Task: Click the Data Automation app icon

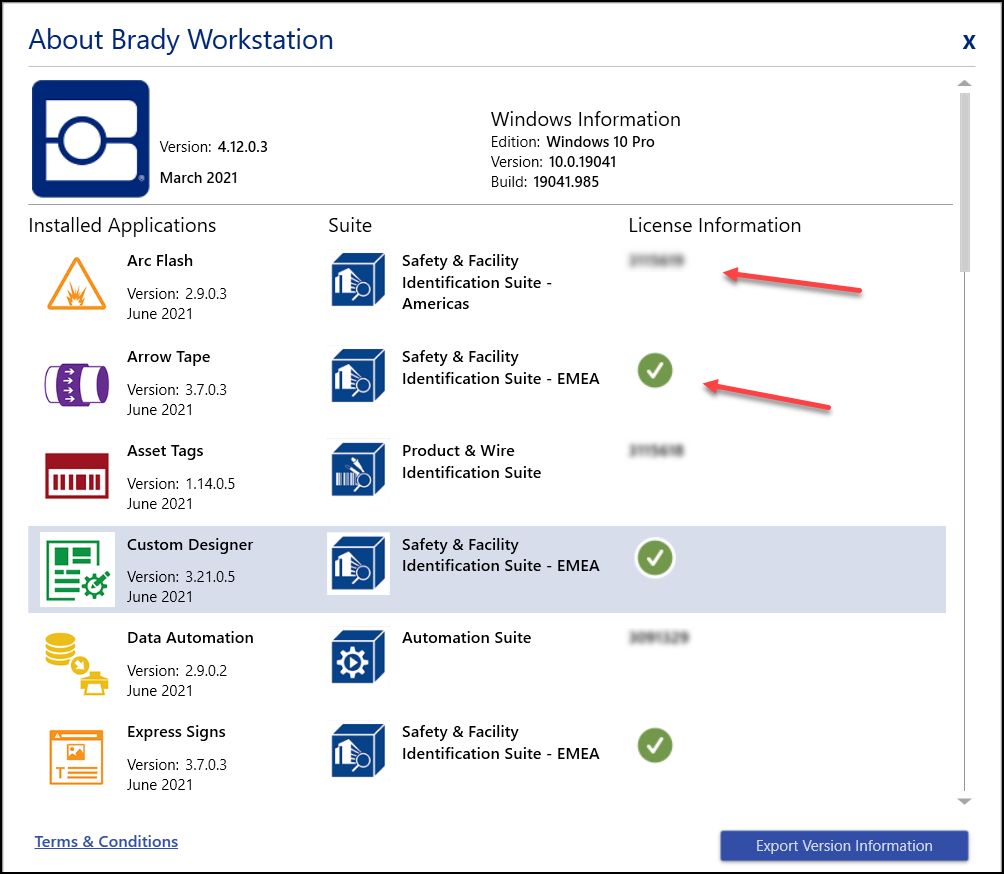Action: pyautogui.click(x=76, y=660)
